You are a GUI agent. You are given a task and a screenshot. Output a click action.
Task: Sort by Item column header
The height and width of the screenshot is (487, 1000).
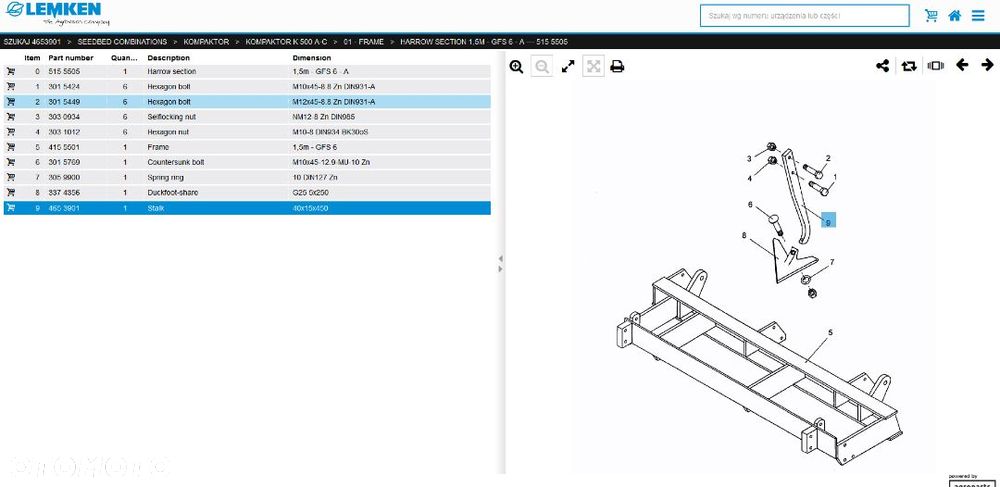point(32,58)
